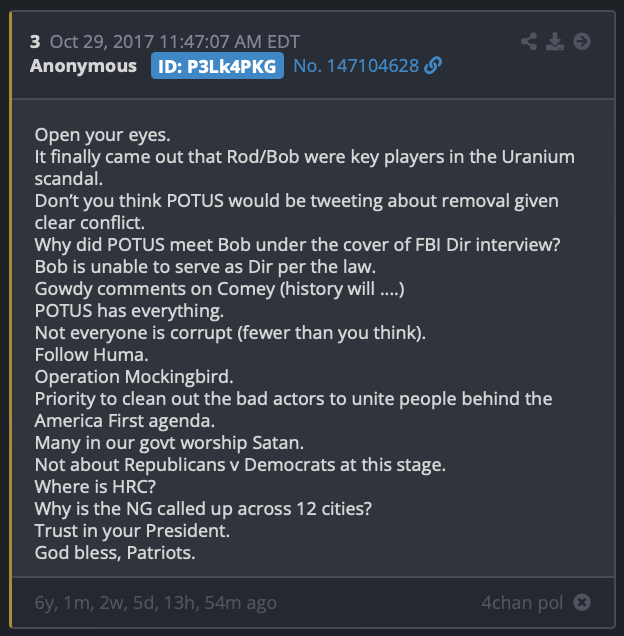The image size is (624, 636).
Task: Click the line "POTUS has everything."
Action: [x=129, y=311]
